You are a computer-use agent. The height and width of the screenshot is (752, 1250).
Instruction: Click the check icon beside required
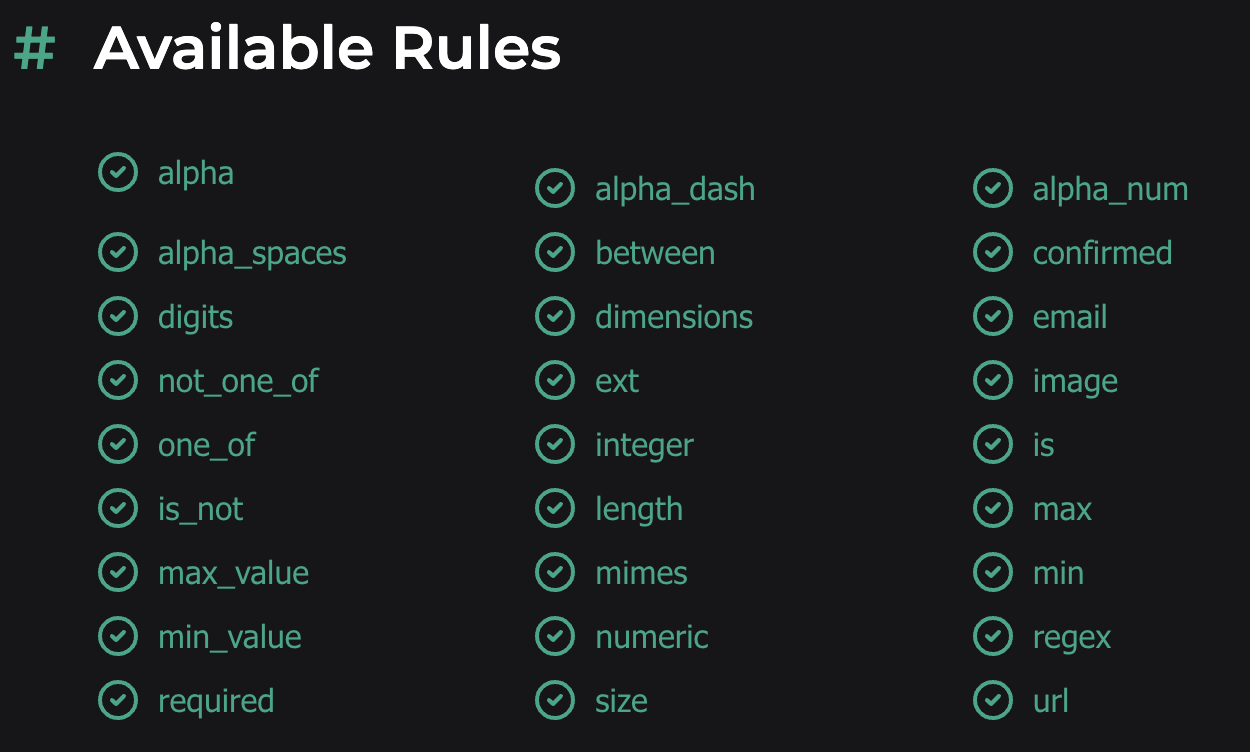118,700
